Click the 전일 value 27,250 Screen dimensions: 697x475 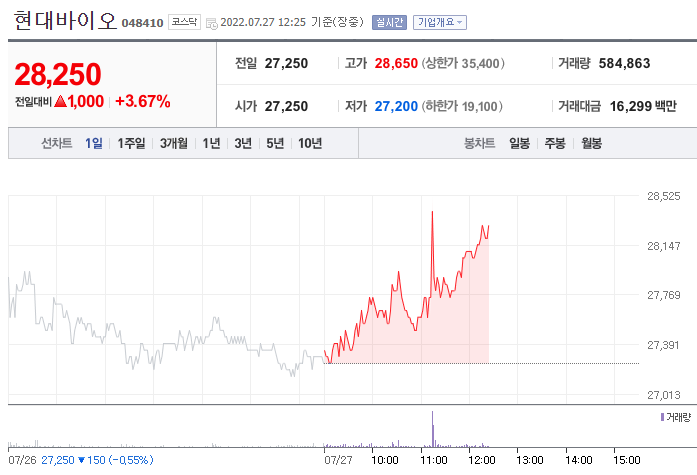pyautogui.click(x=286, y=64)
